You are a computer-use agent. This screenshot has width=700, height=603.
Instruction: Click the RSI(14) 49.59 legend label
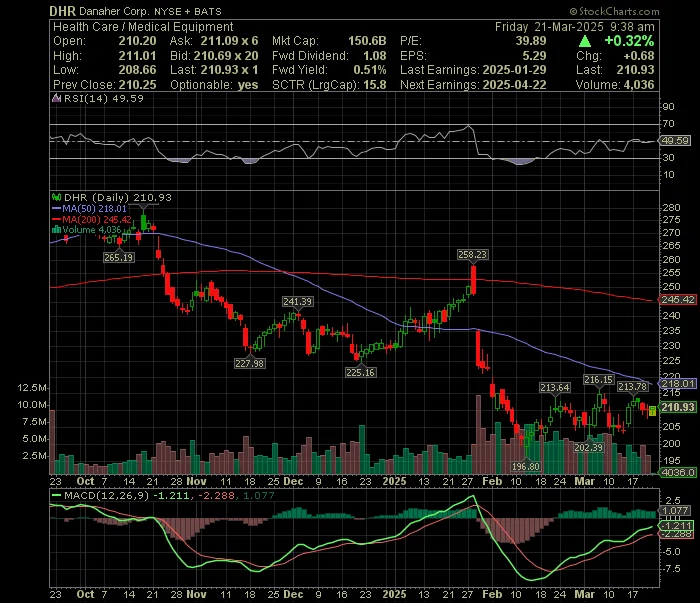tap(104, 98)
